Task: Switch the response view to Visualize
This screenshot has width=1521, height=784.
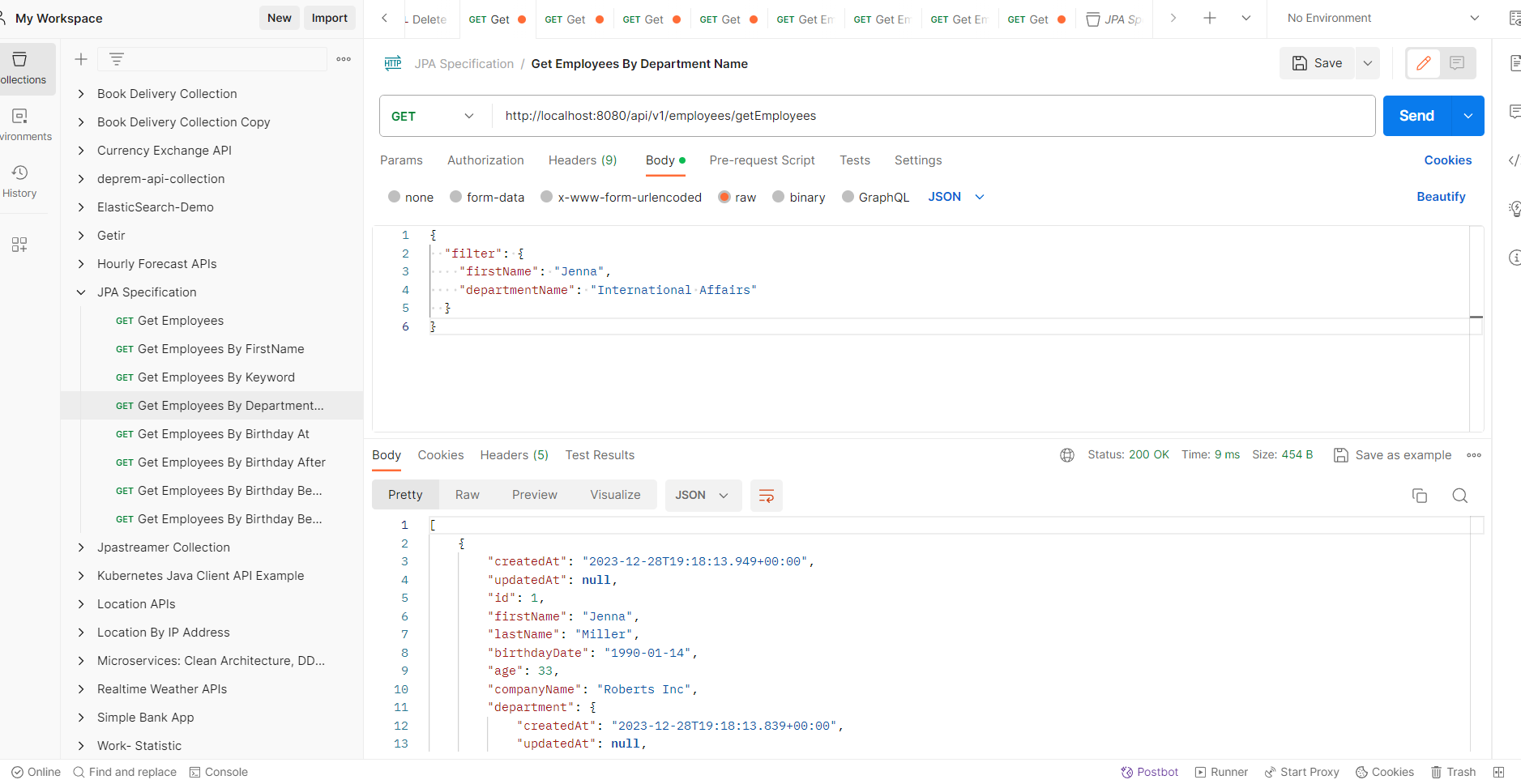Action: (615, 495)
